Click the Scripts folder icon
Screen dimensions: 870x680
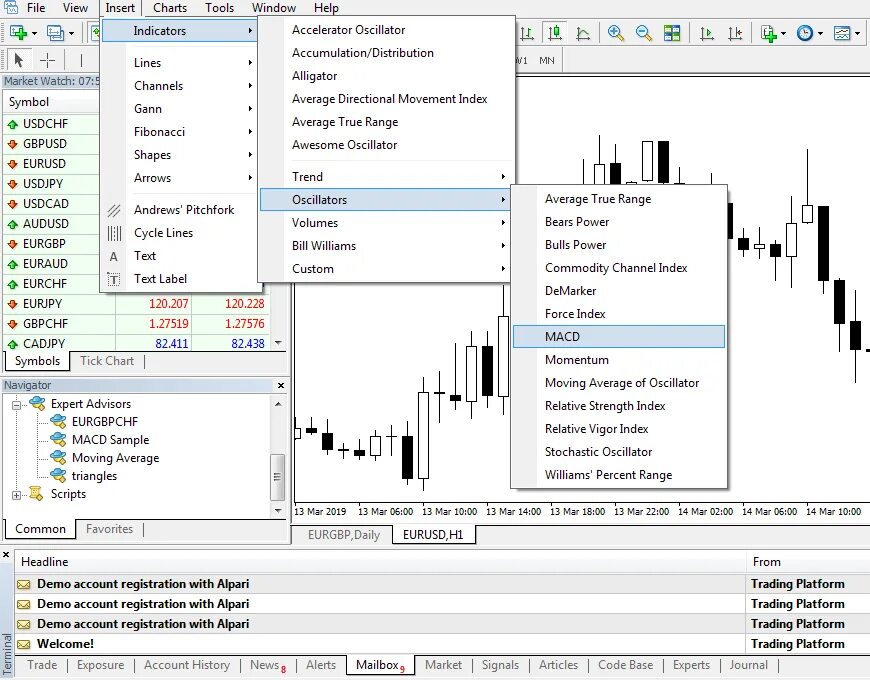[36, 493]
